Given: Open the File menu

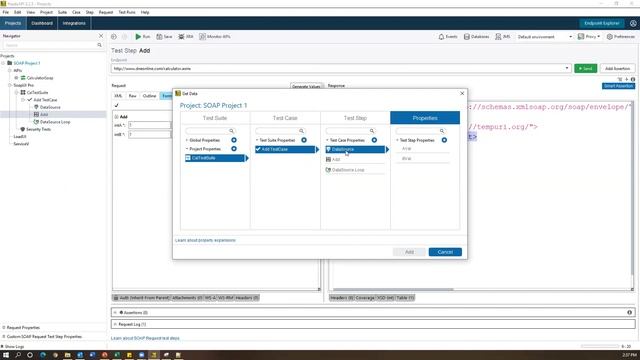Looking at the screenshot, I should (x=6, y=13).
